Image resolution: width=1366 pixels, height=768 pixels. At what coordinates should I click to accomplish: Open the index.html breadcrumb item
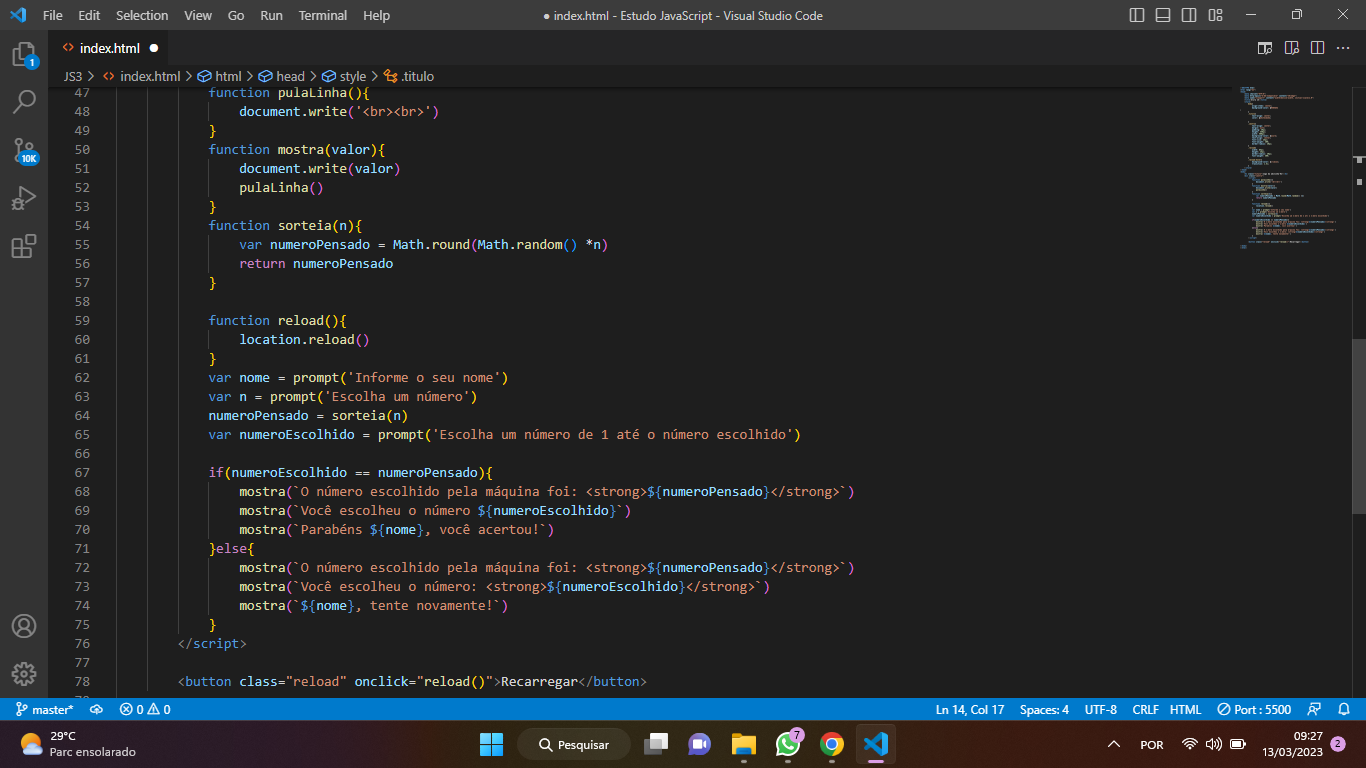(x=141, y=76)
